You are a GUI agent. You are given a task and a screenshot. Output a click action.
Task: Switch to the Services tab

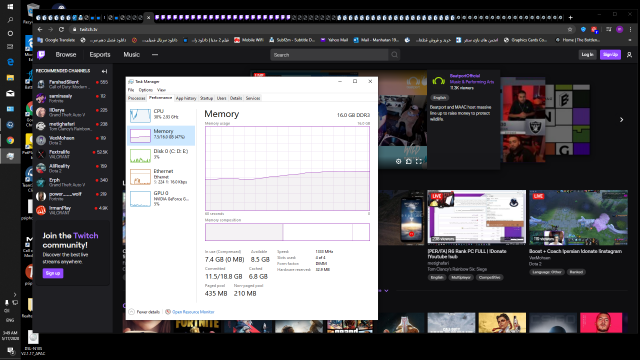point(253,98)
